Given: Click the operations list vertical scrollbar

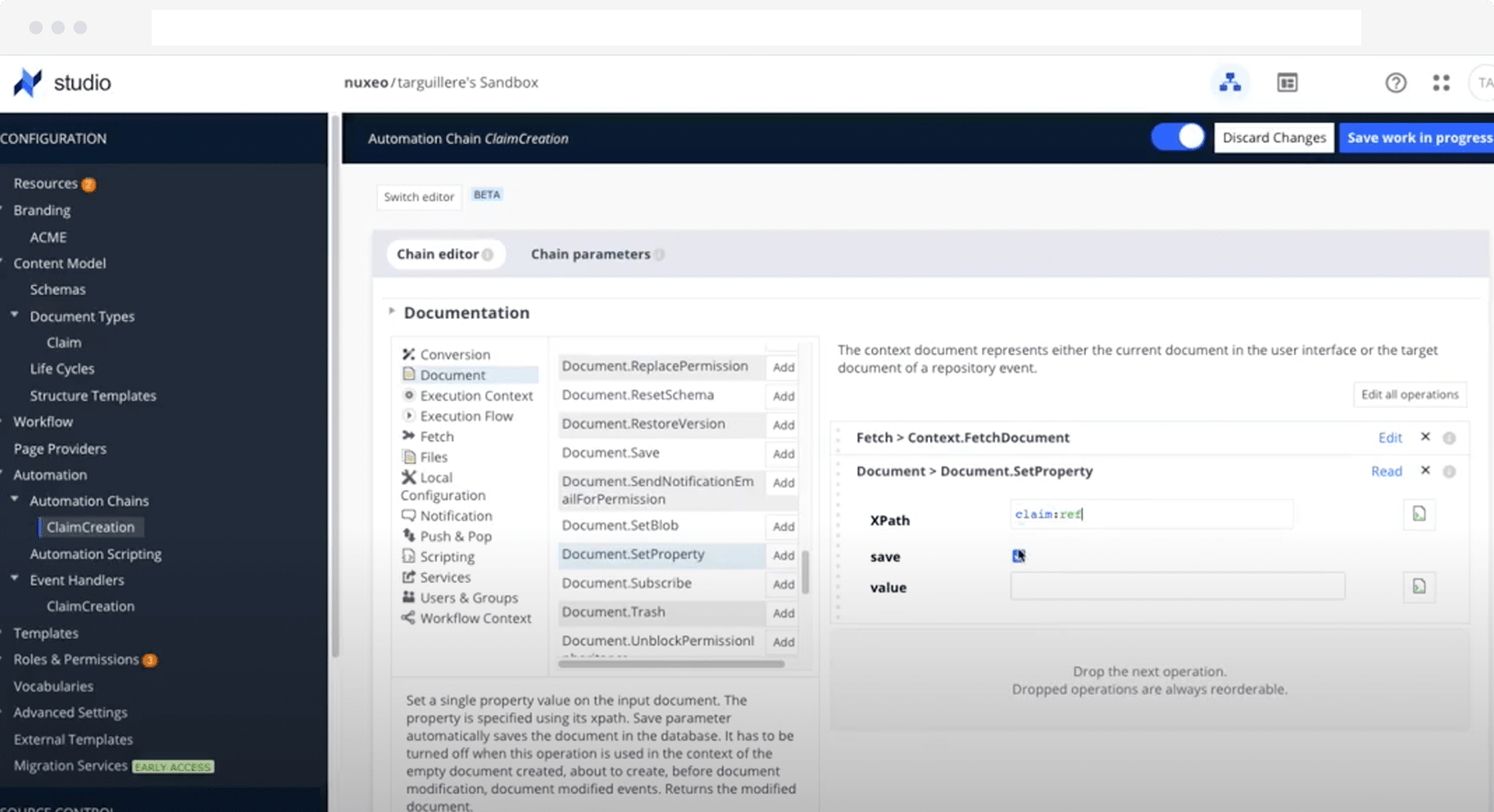Looking at the screenshot, I should coord(805,572).
